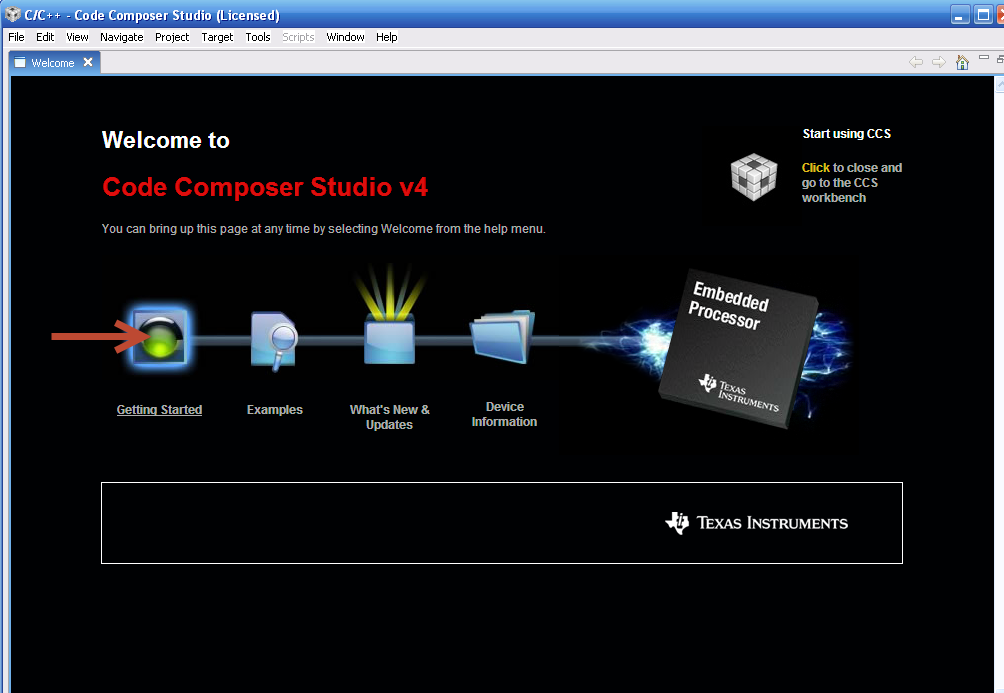This screenshot has height=693, width=1004.
Task: Select the Welcome tab
Action: 53,63
